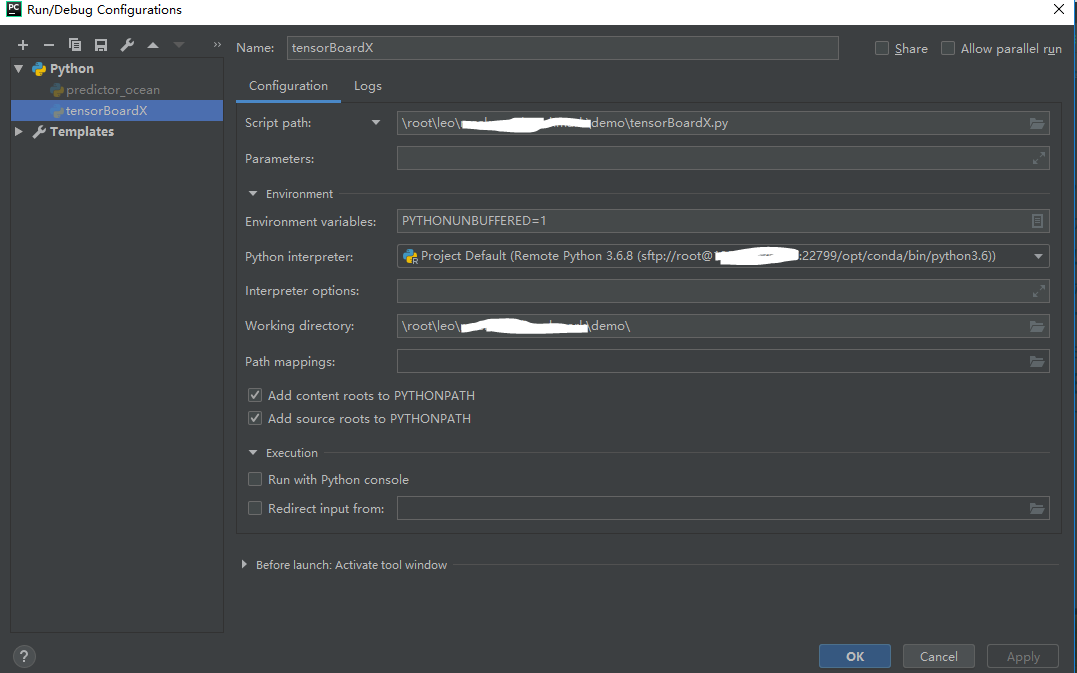The image size is (1077, 673).
Task: Edit environment variables list icon
Action: tap(1037, 221)
